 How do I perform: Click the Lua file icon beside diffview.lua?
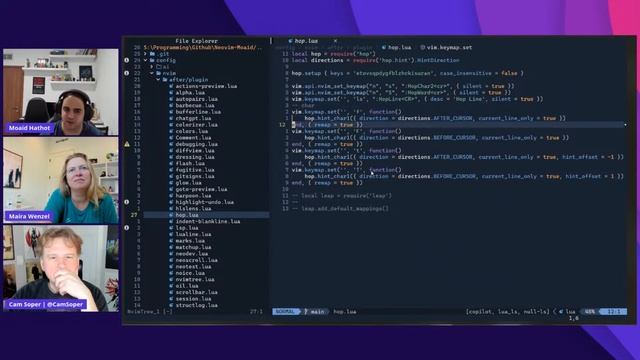[x=171, y=151]
